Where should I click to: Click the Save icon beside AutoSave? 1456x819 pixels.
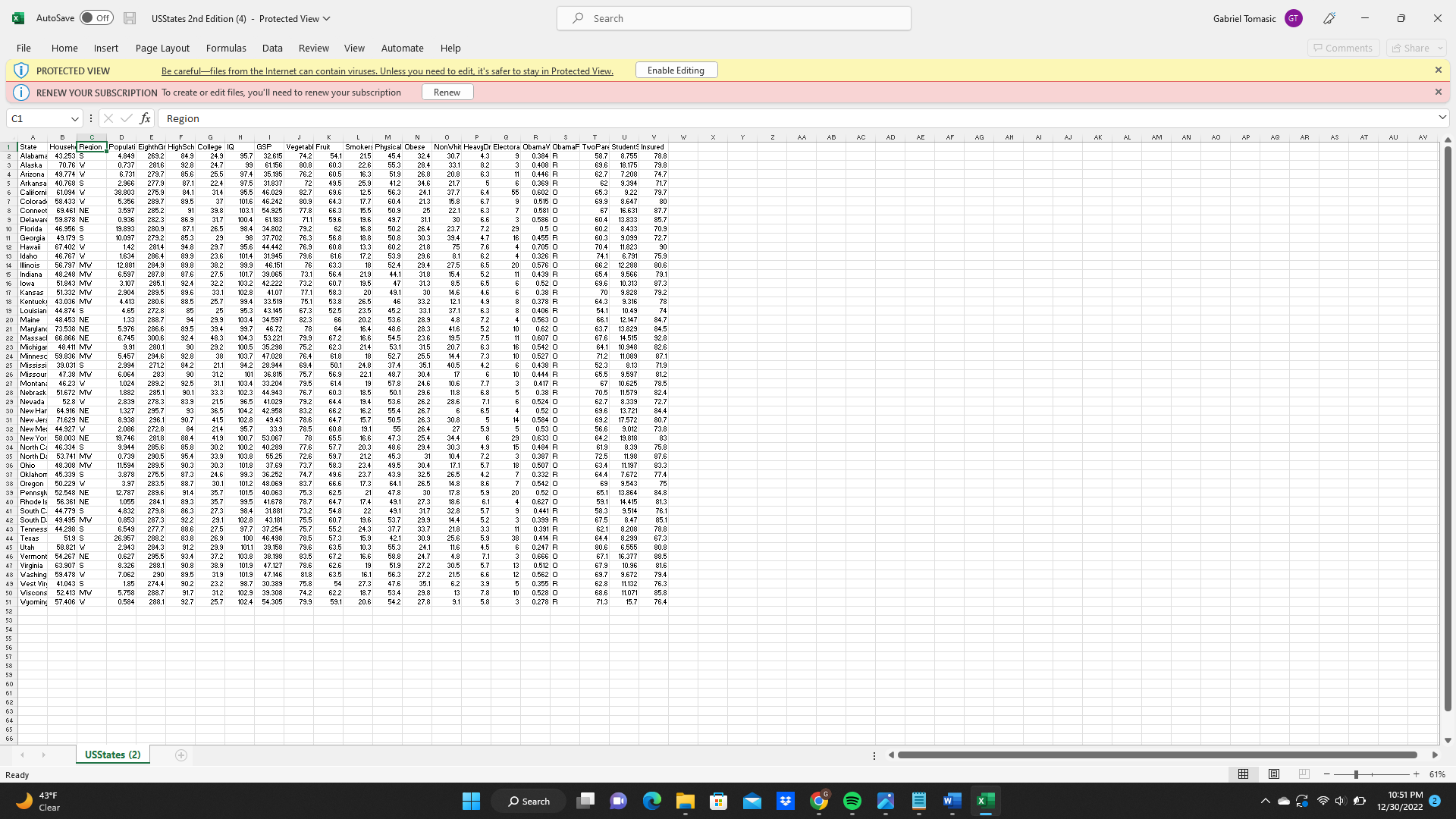[x=130, y=17]
